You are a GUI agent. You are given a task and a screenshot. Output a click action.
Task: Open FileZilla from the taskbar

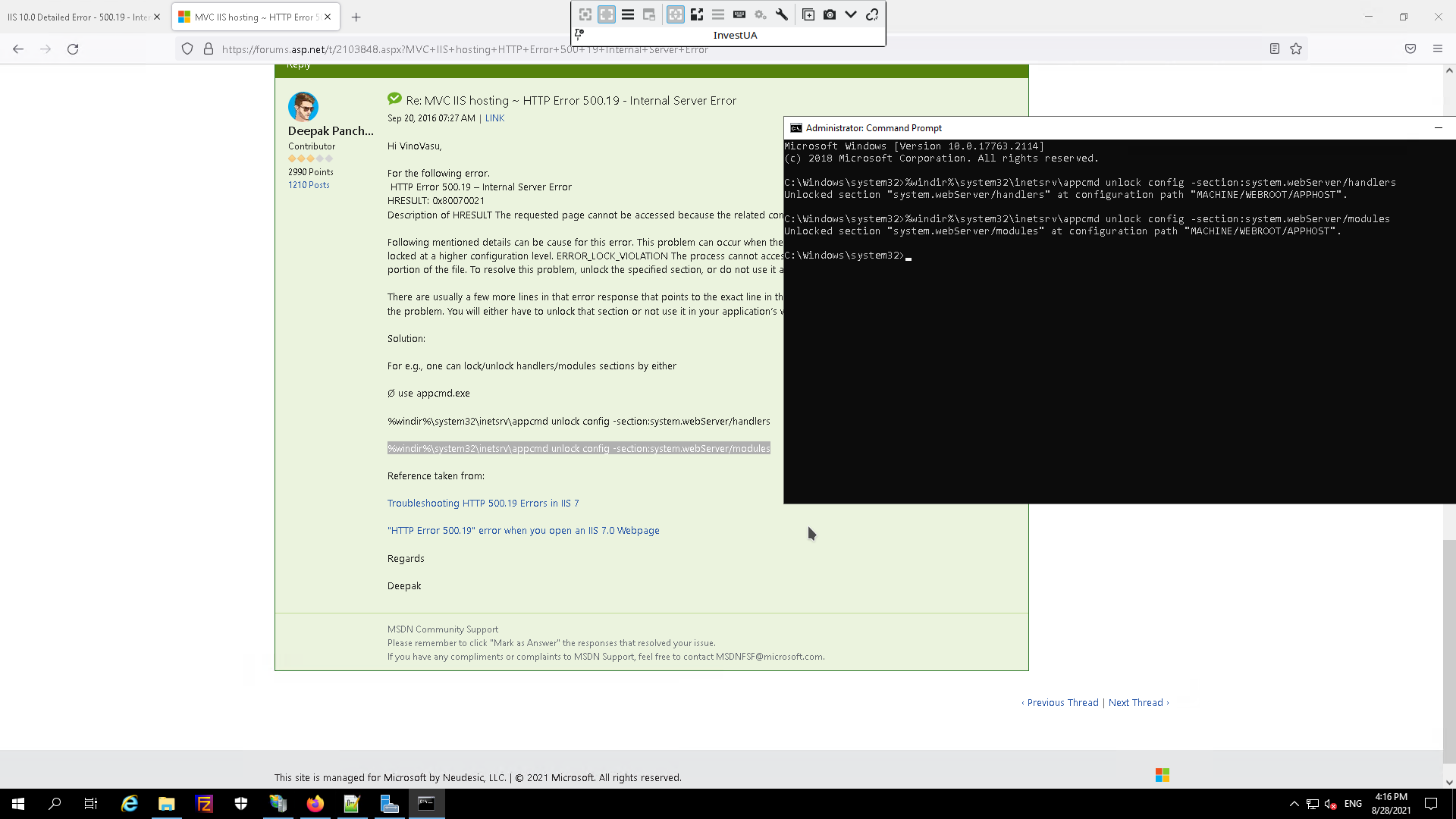pyautogui.click(x=204, y=804)
